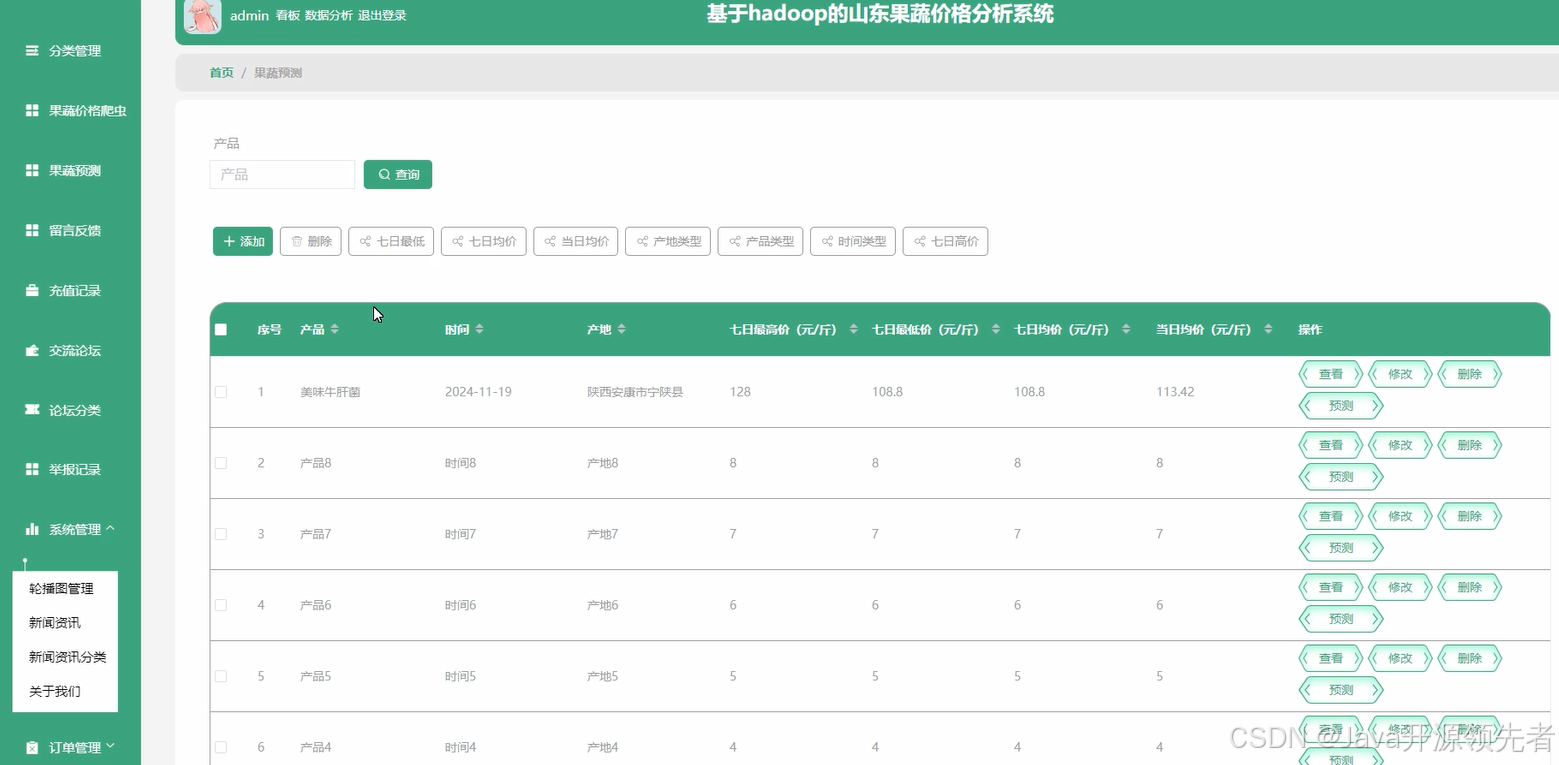Toggle the select-all header checkbox
Screen dimensions: 1559x765
point(221,329)
